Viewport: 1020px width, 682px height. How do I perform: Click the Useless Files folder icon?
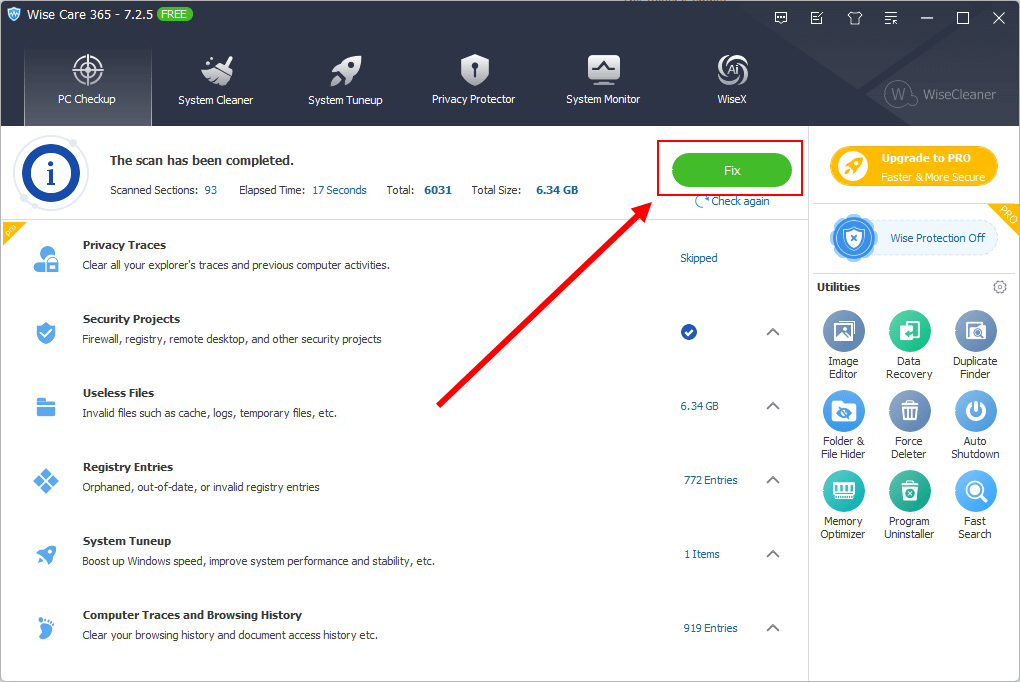(x=46, y=407)
